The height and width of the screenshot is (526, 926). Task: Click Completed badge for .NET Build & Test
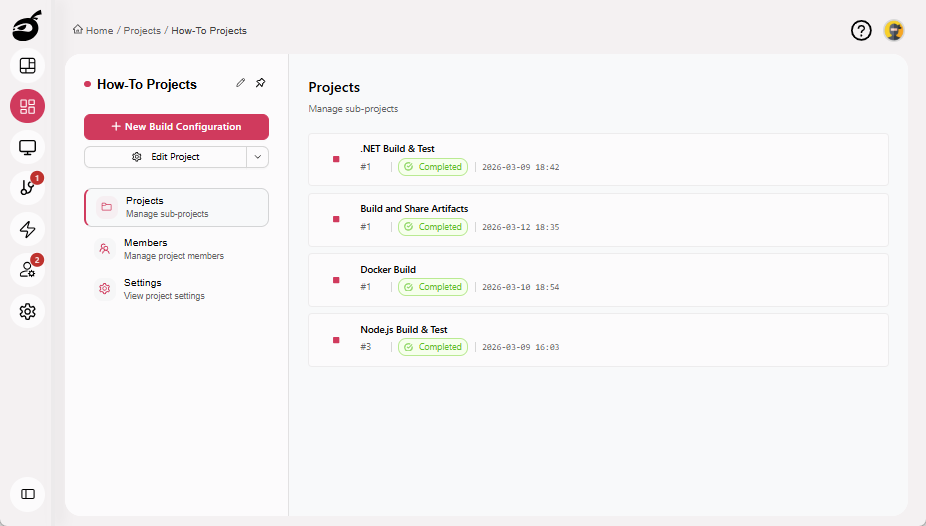pyautogui.click(x=433, y=167)
